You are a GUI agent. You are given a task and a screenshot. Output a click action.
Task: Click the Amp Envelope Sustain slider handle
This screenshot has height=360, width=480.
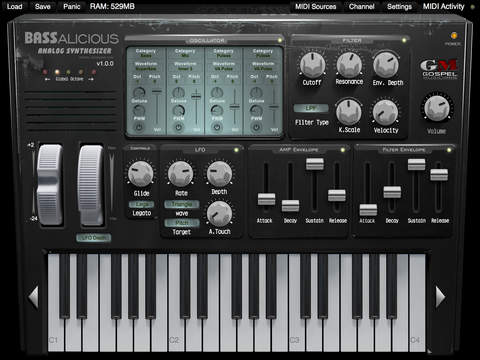(315, 164)
